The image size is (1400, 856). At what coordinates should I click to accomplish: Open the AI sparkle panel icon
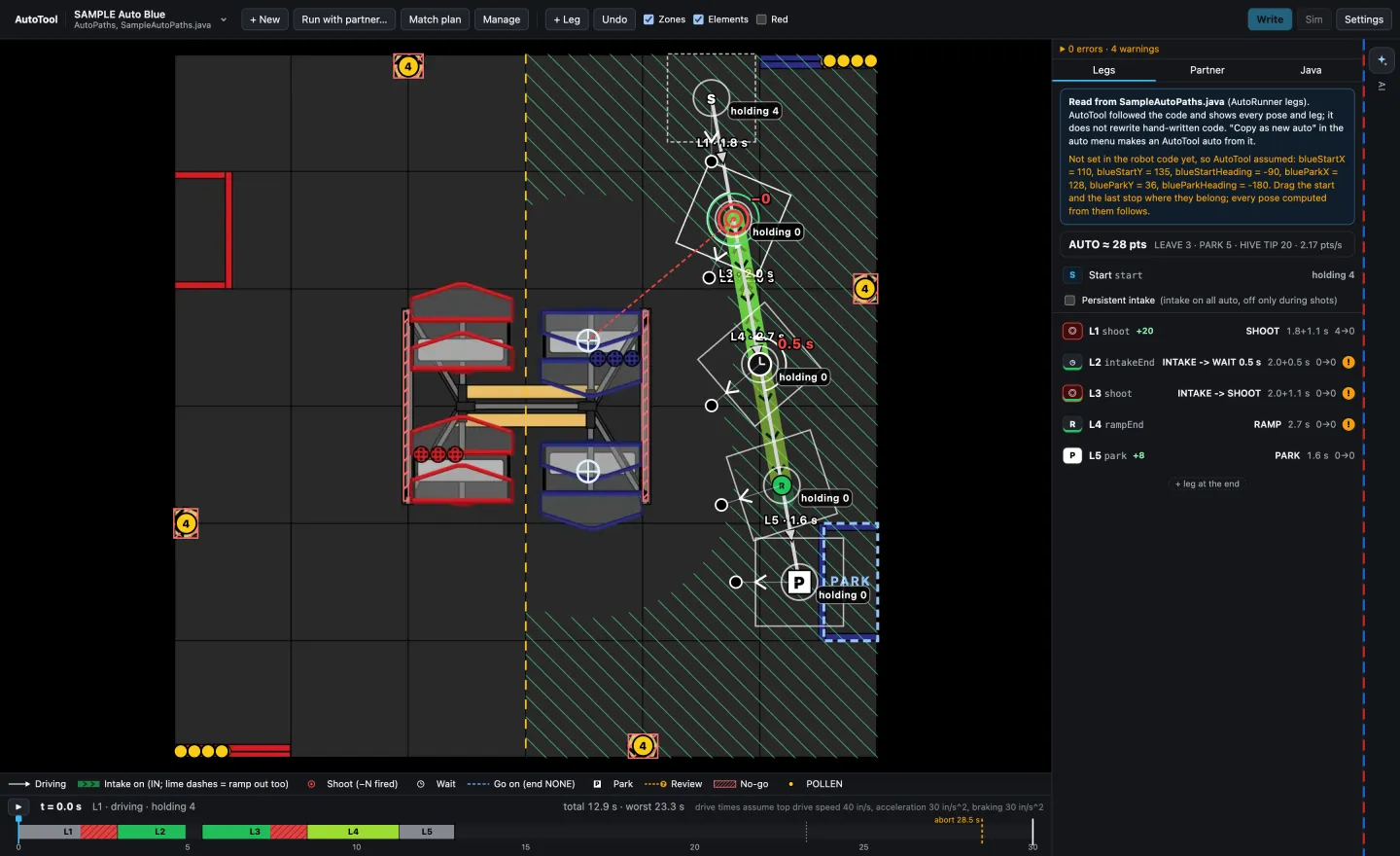[1382, 60]
